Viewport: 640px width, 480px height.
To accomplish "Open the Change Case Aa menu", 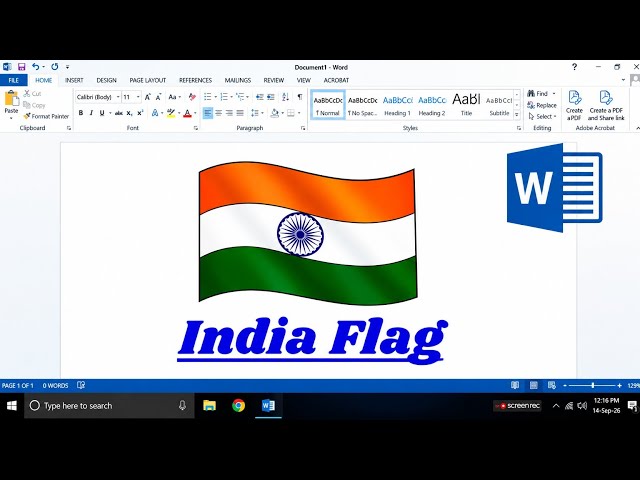I will pos(174,97).
